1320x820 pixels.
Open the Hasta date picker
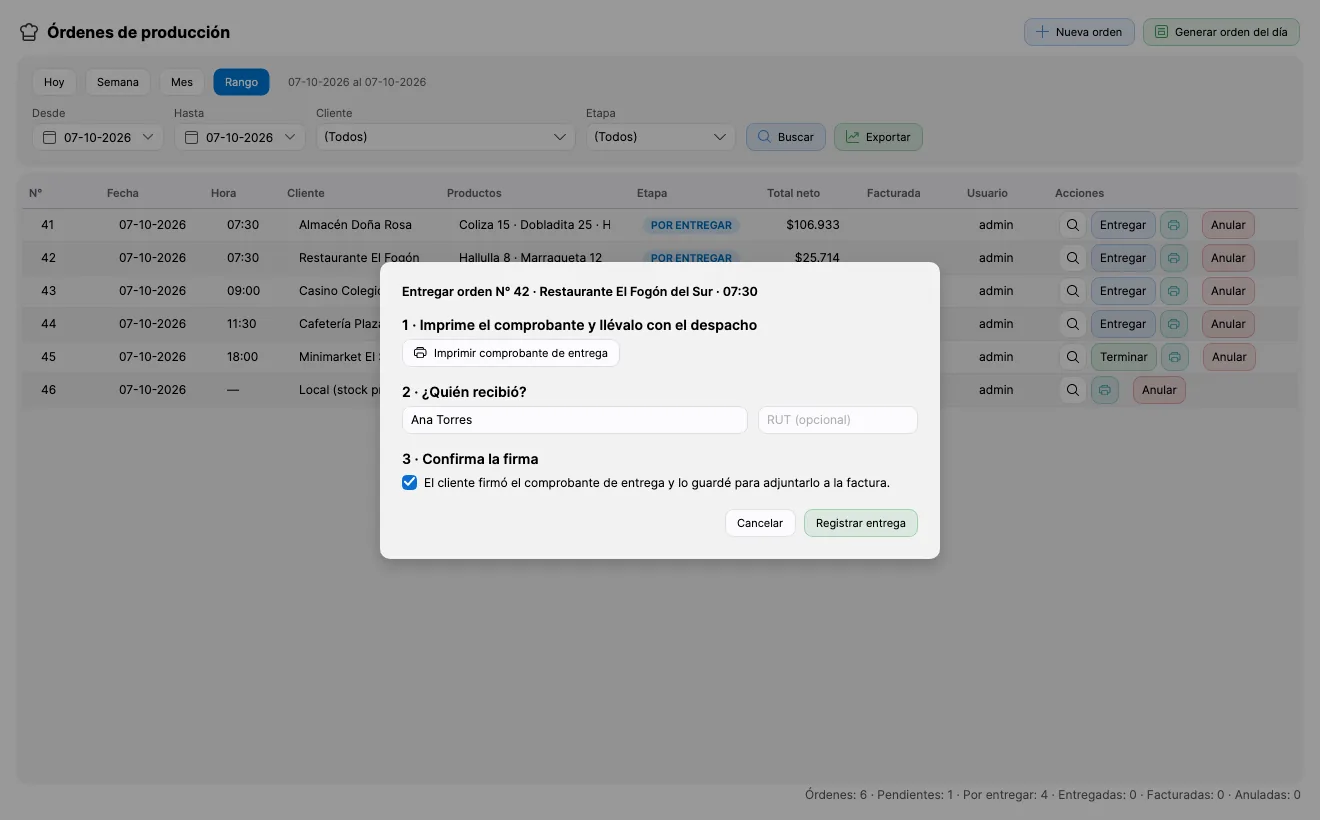pos(239,137)
